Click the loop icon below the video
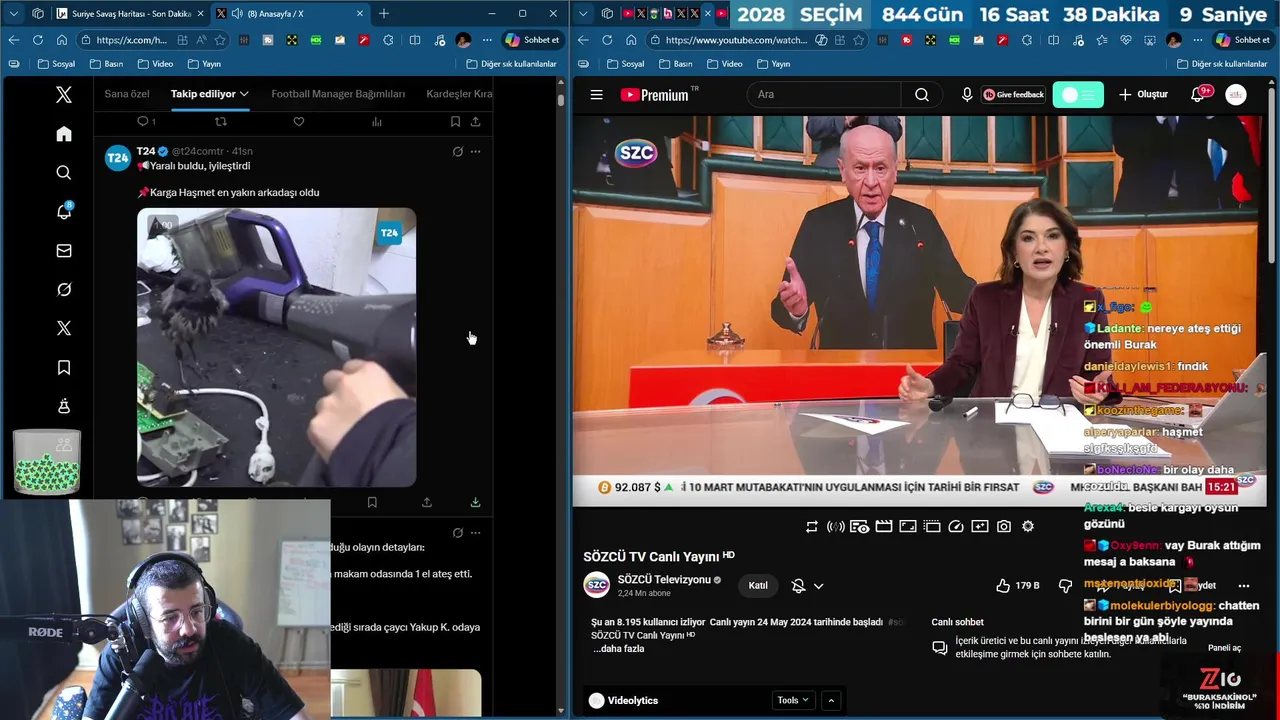Viewport: 1280px width, 720px height. [811, 526]
